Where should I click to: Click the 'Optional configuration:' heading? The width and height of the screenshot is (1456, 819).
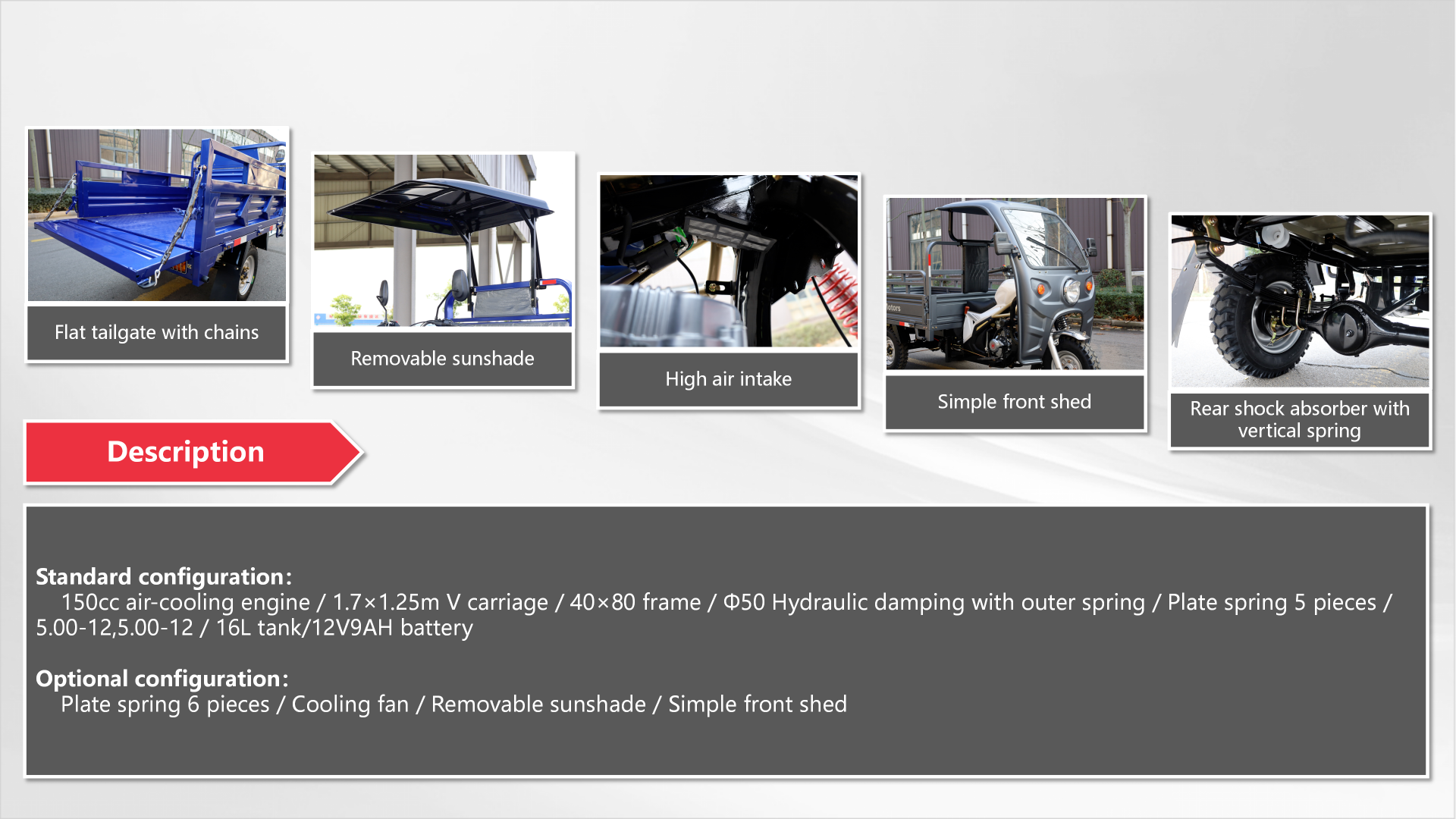pos(162,679)
